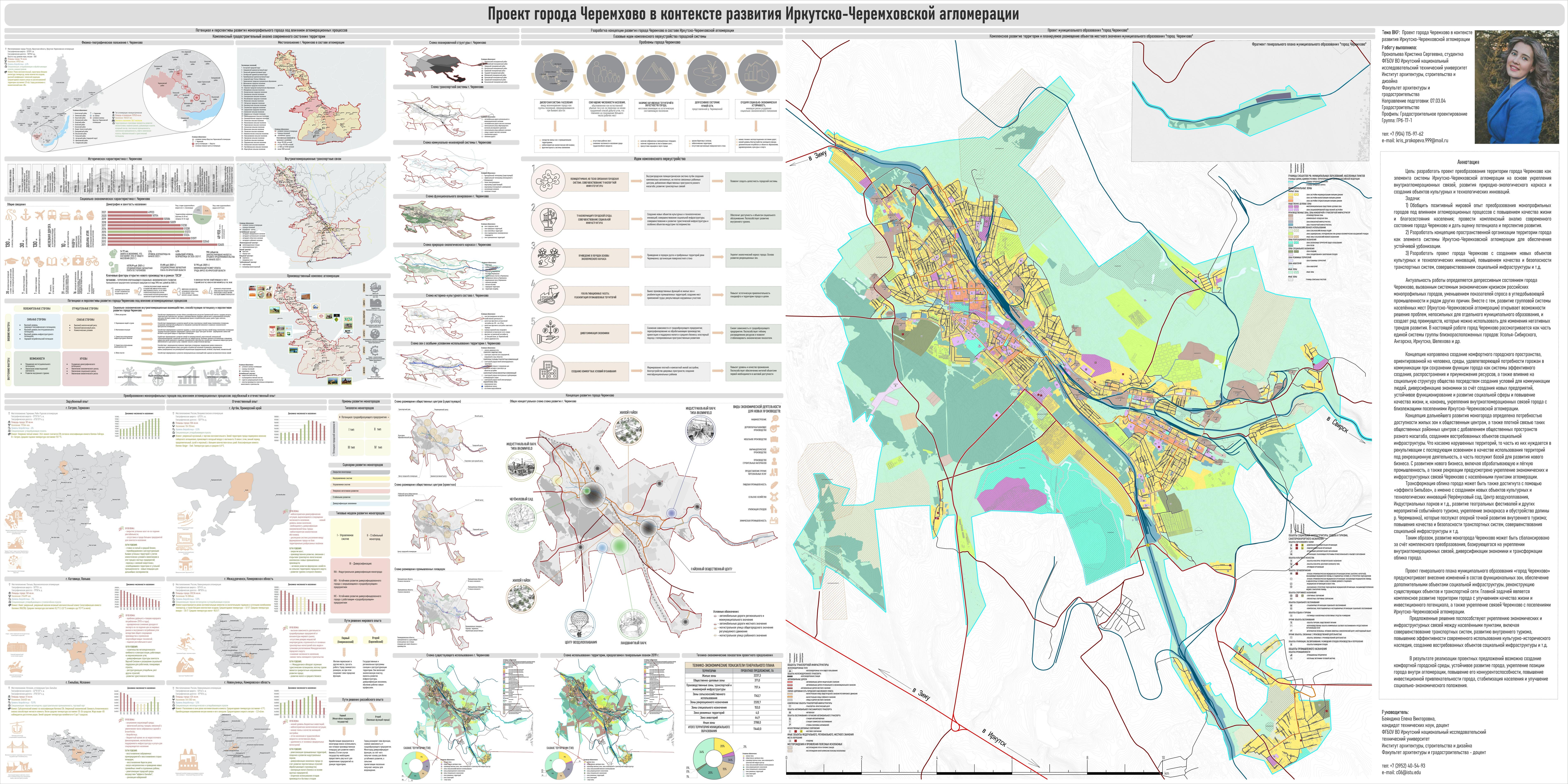Click the УТИЛИЗАЦИЯ ОТХОДОВ waste bin icon

point(774,509)
